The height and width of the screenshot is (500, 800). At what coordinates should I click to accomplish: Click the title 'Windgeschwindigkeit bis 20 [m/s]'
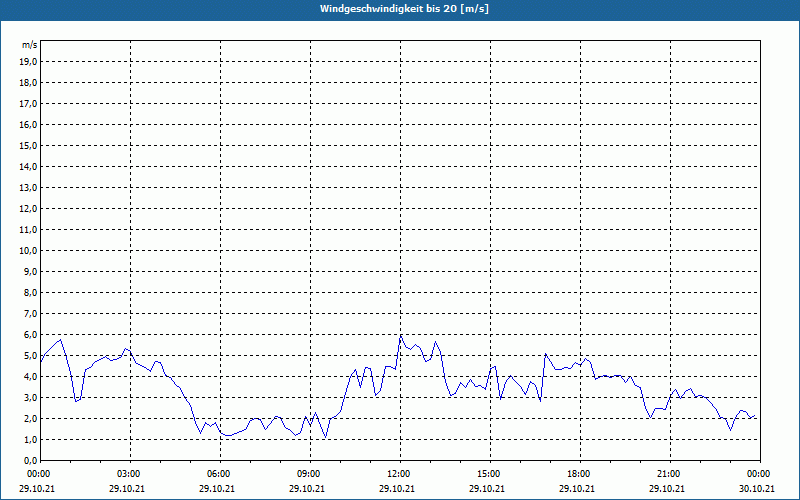pyautogui.click(x=404, y=9)
